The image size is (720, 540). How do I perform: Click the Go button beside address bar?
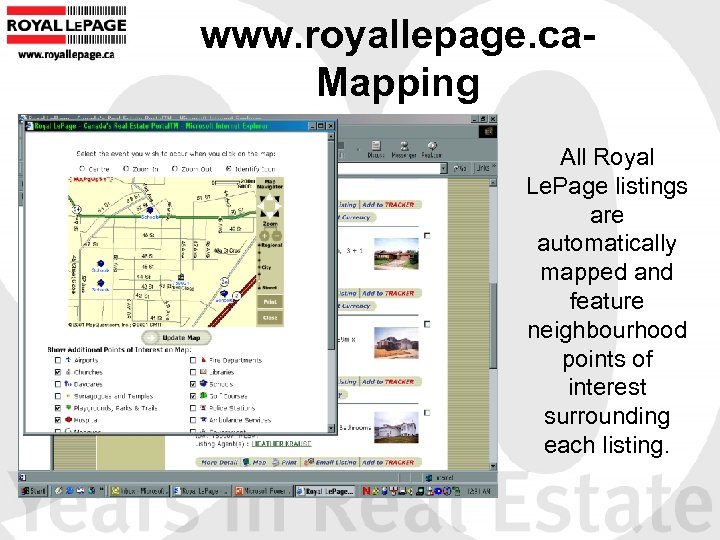[x=461, y=169]
